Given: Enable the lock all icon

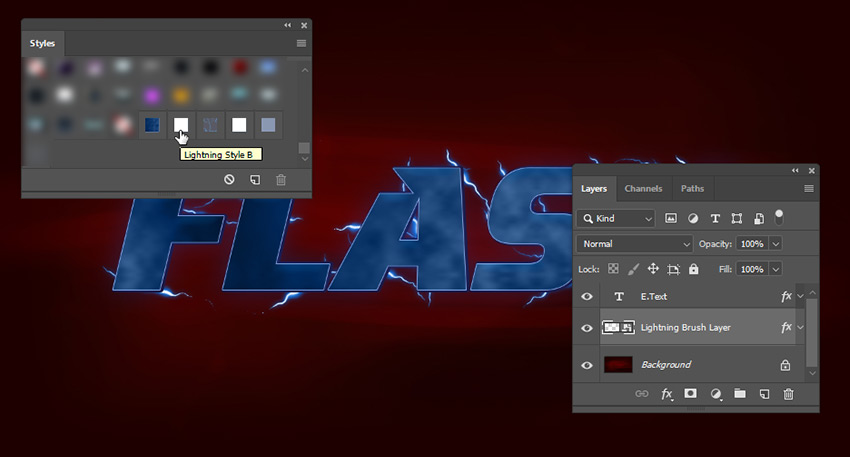Looking at the screenshot, I should click(x=696, y=269).
